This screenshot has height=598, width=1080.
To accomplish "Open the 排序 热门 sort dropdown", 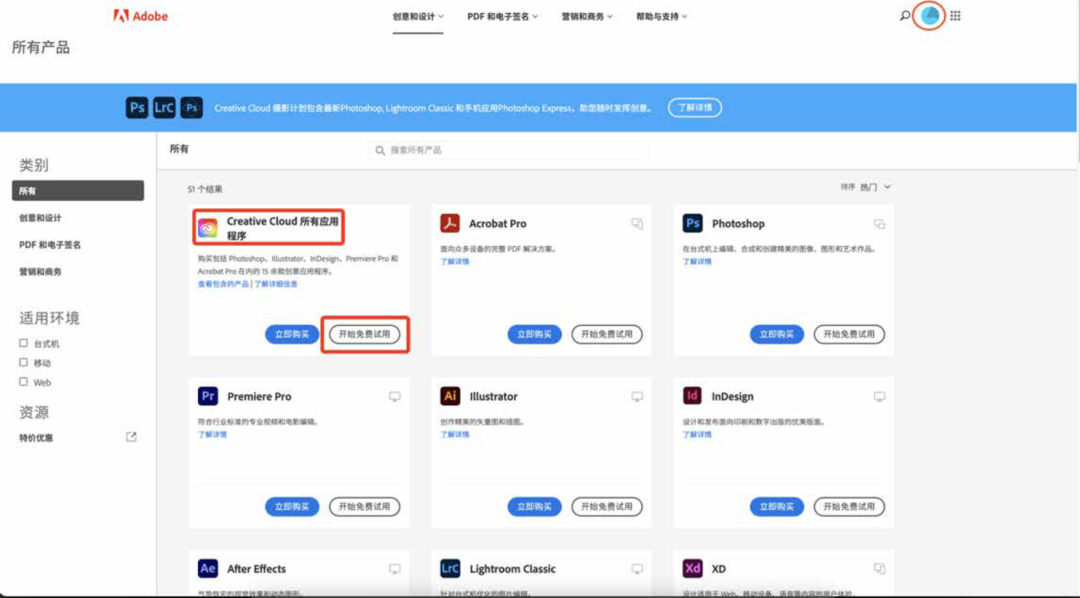I will click(x=866, y=187).
